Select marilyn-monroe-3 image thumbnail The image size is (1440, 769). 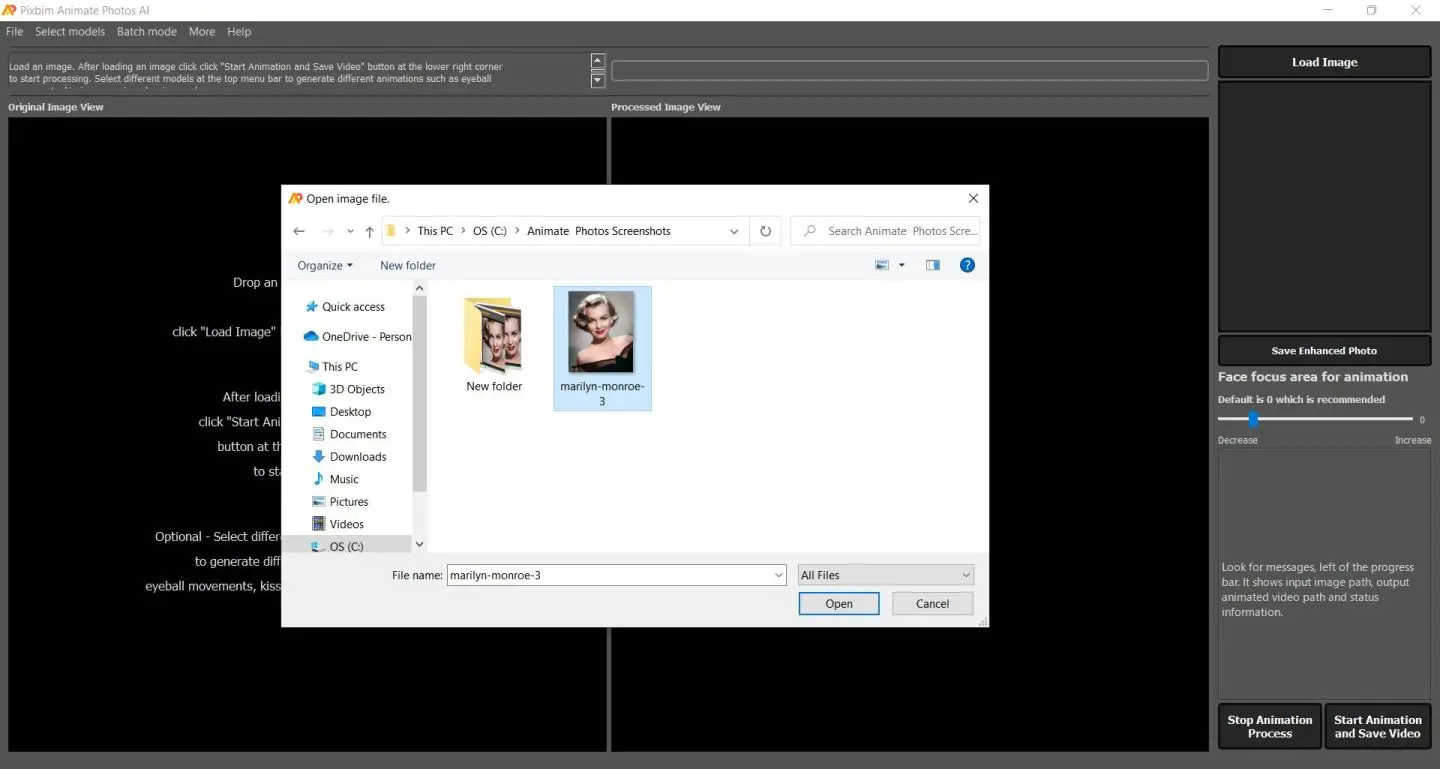(602, 348)
